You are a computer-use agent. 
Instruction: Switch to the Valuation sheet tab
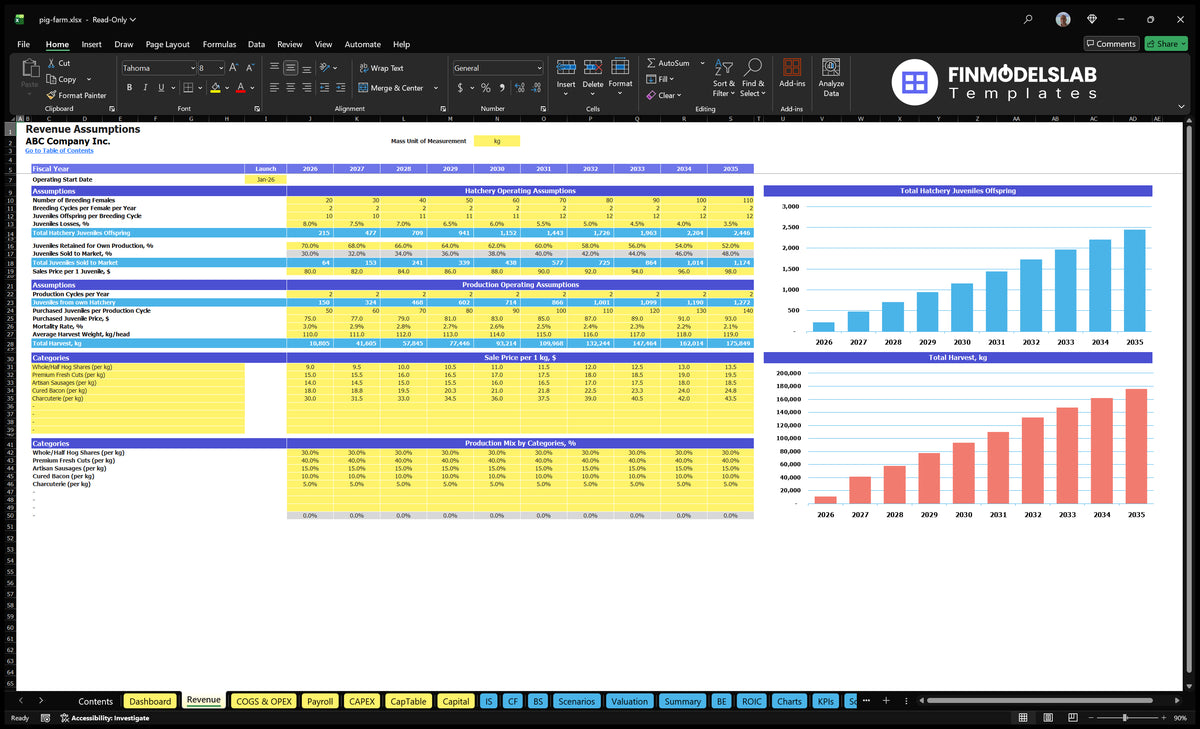[629, 701]
